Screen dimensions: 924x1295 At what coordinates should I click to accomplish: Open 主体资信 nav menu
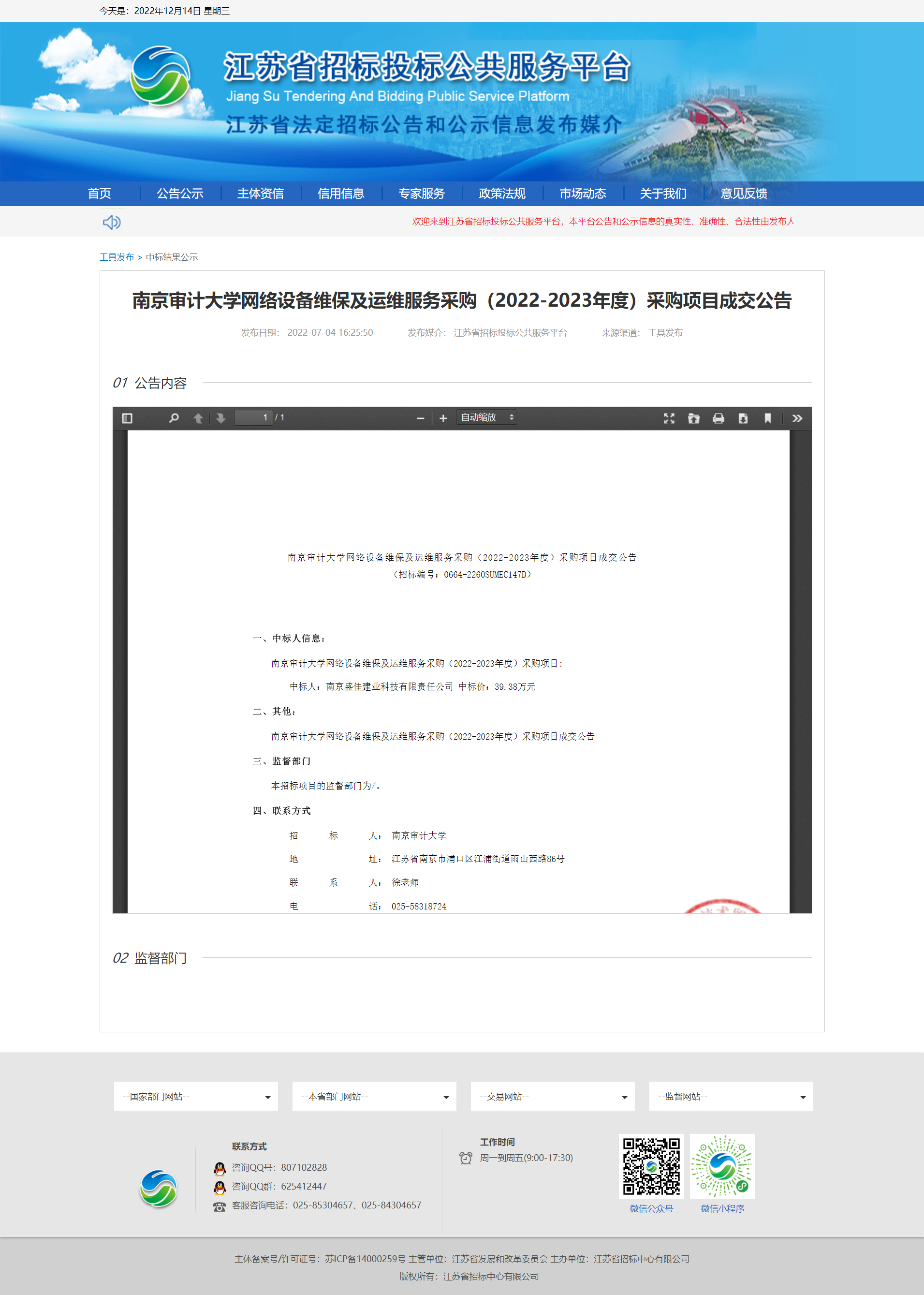pyautogui.click(x=261, y=194)
